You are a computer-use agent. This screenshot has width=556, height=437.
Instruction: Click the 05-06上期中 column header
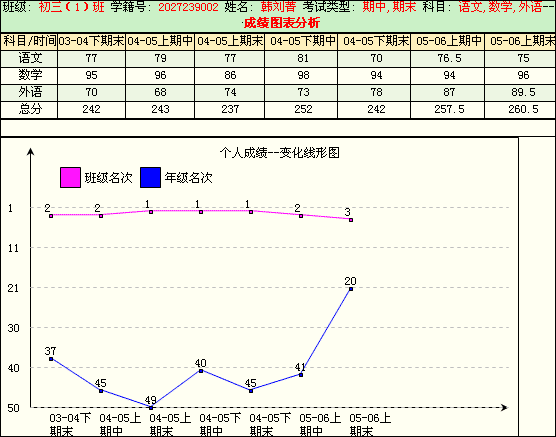pos(449,41)
